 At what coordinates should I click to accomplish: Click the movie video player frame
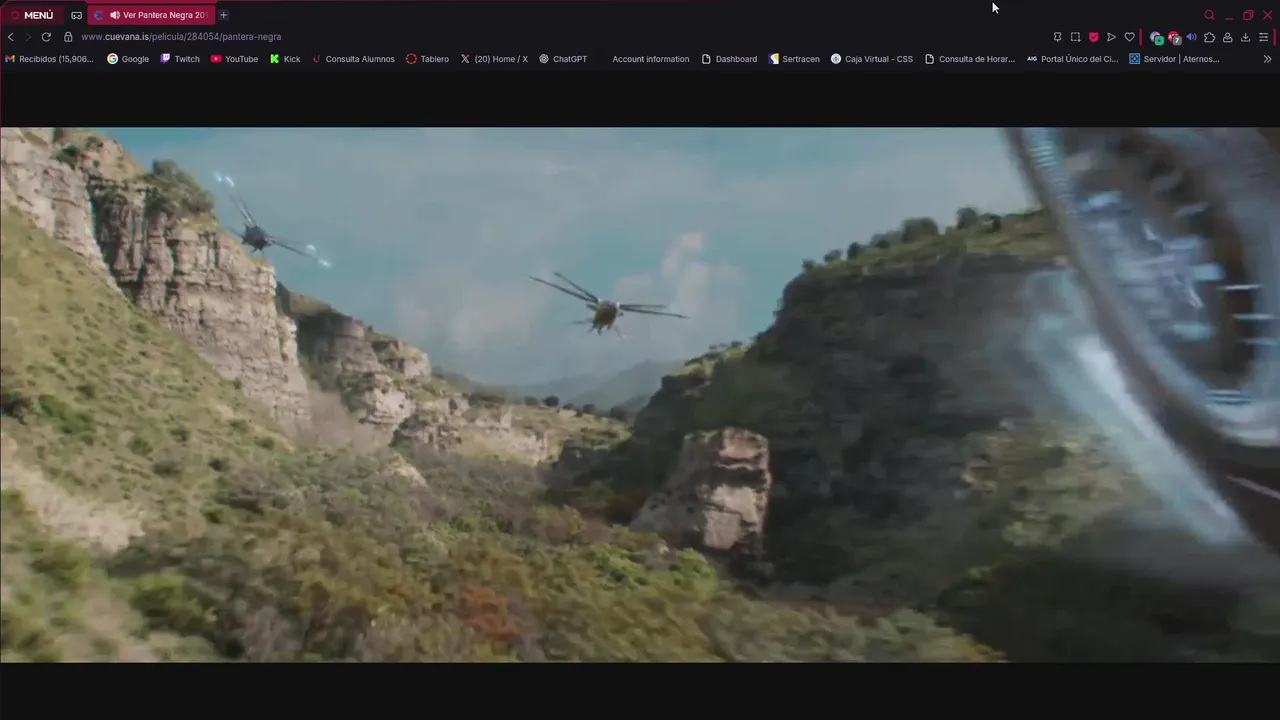point(640,395)
